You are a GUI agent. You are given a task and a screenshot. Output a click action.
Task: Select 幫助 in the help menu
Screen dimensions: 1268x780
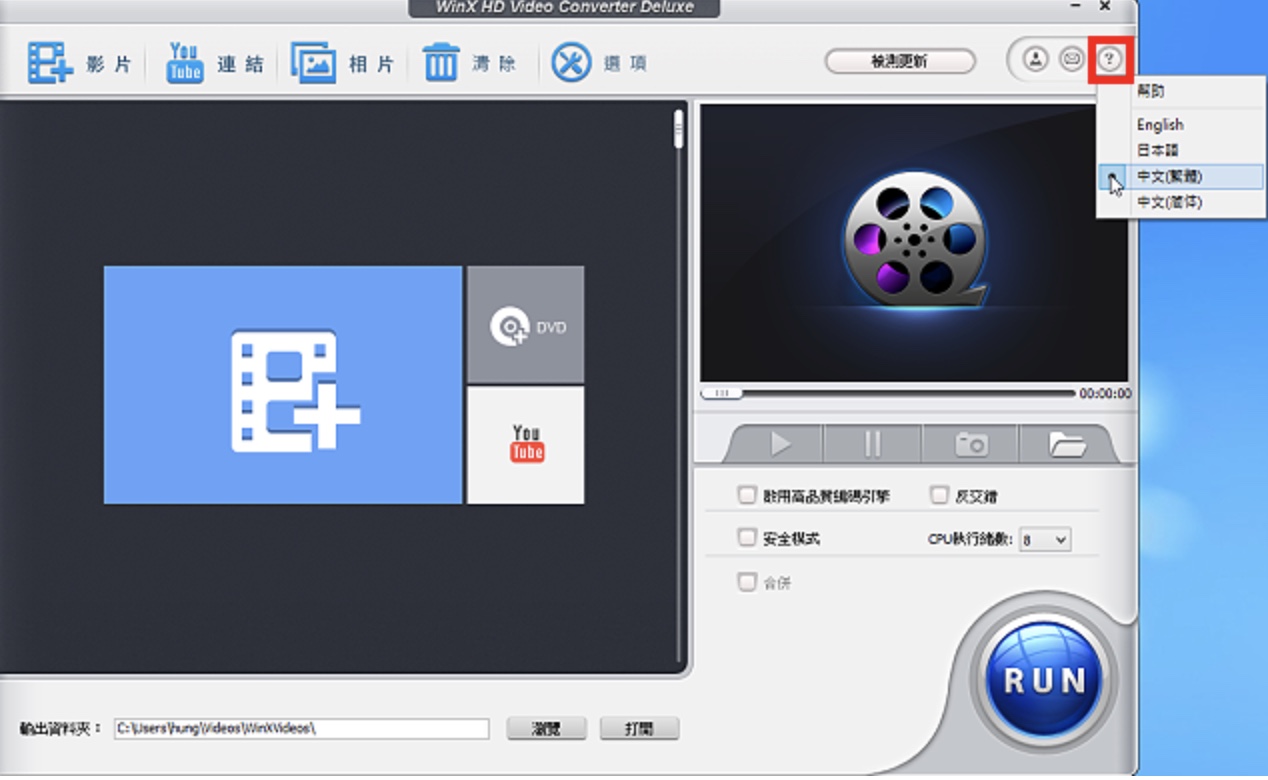1150,91
